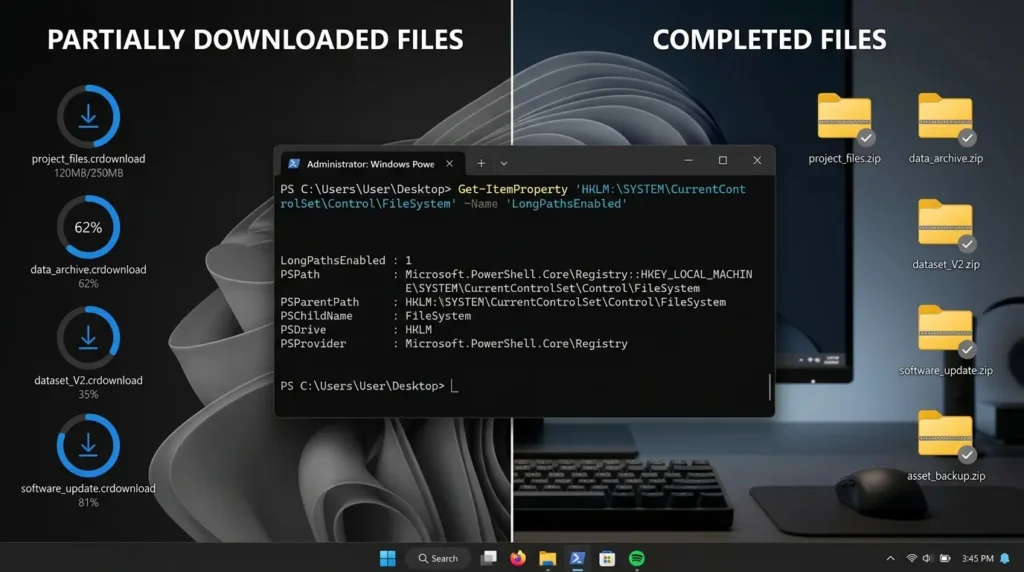Launch Firefox from the taskbar

click(518, 558)
